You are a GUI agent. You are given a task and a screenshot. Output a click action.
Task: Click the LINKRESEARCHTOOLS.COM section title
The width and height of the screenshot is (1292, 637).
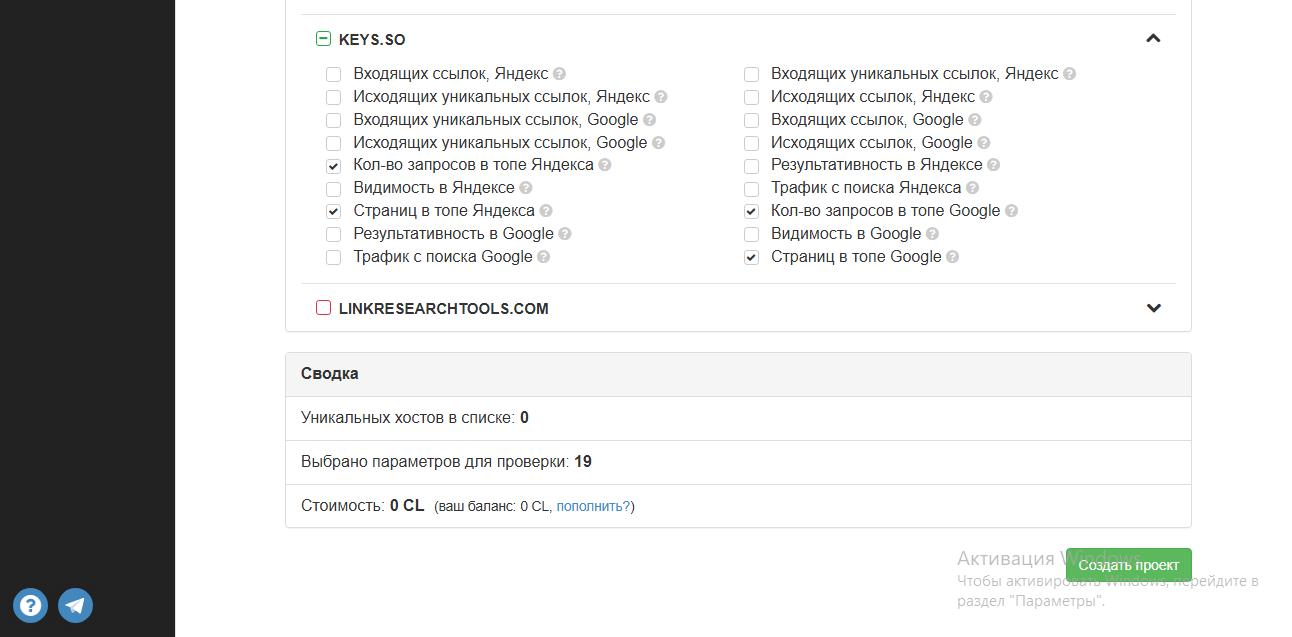tap(444, 309)
